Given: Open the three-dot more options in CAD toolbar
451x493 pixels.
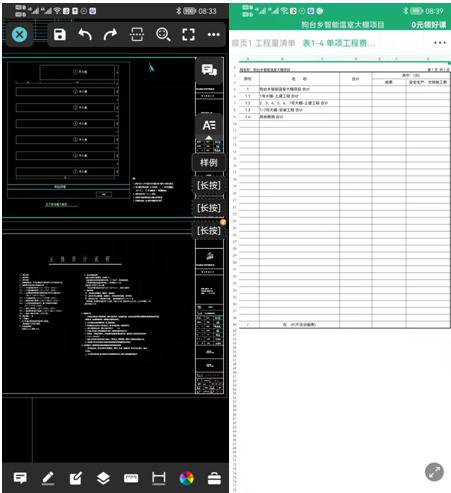Looking at the screenshot, I should click(214, 35).
